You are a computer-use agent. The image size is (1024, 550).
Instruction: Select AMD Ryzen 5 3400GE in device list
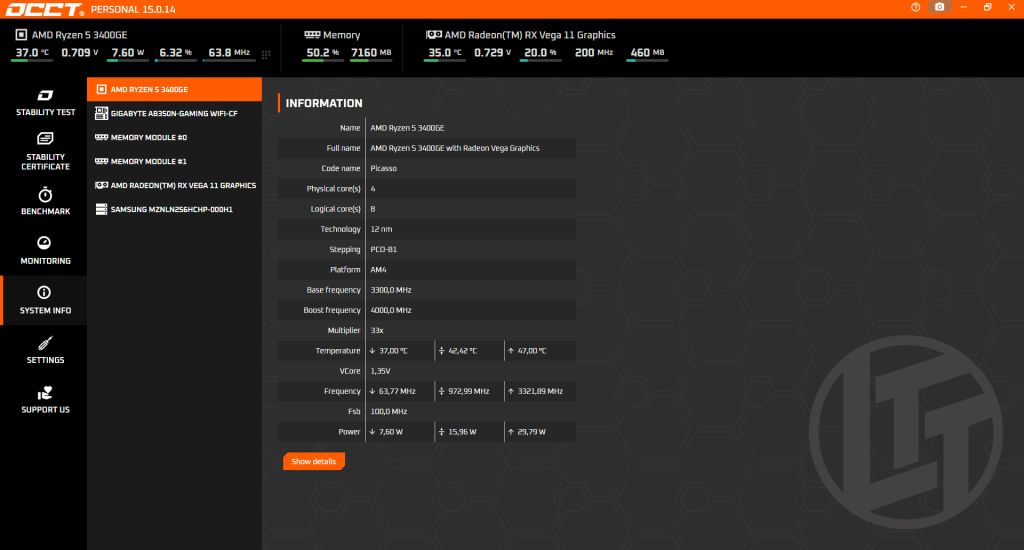pos(174,89)
